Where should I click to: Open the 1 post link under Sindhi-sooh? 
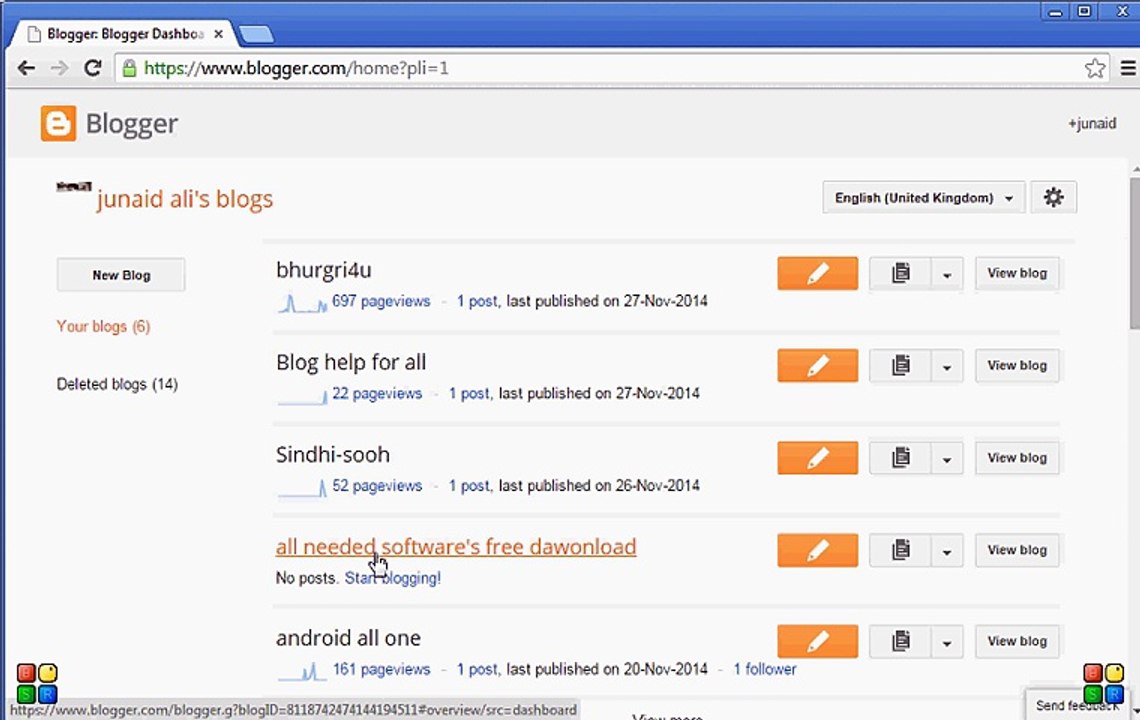click(x=469, y=486)
